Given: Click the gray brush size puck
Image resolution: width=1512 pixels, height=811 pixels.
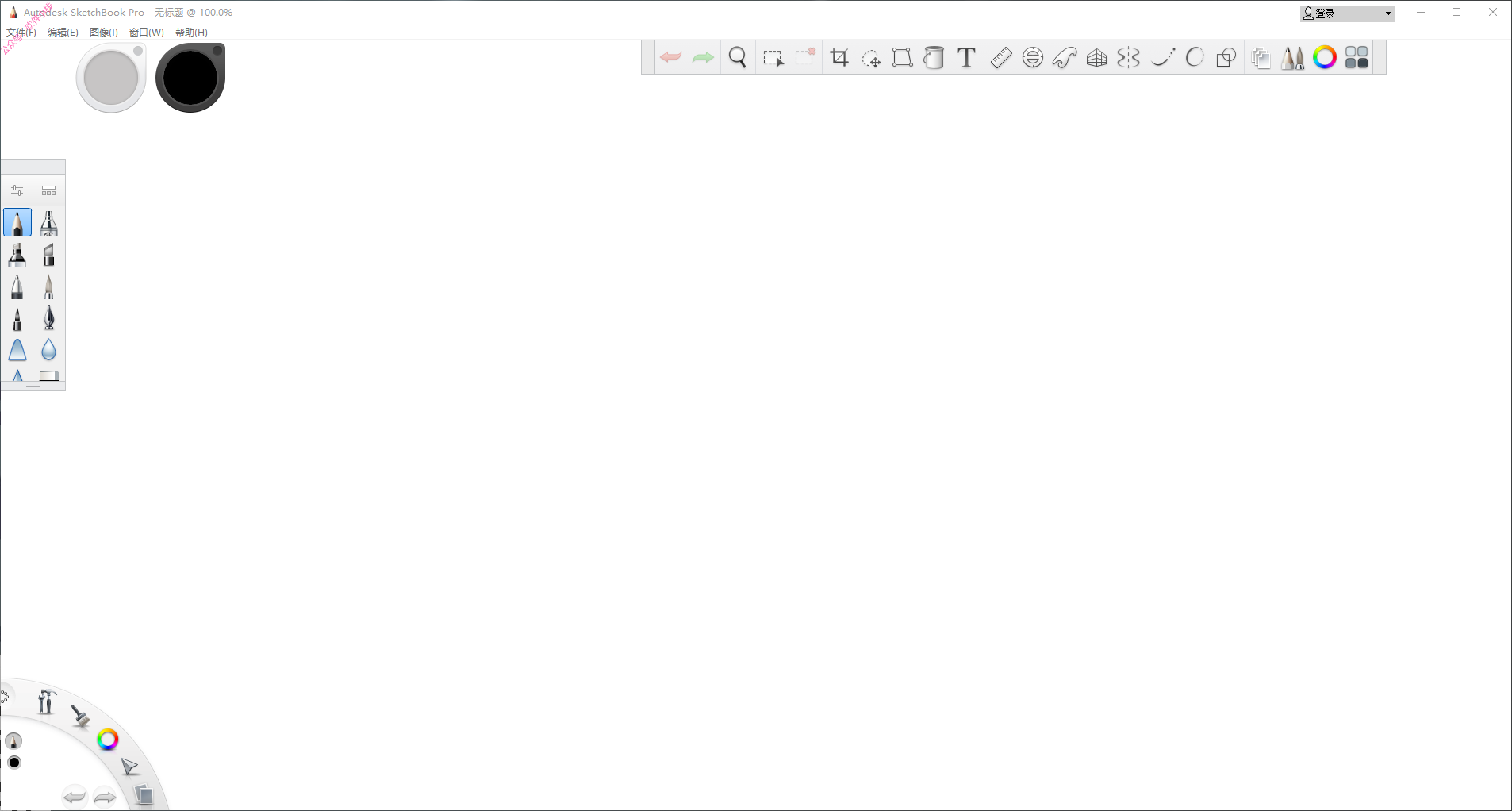Looking at the screenshot, I should [111, 78].
